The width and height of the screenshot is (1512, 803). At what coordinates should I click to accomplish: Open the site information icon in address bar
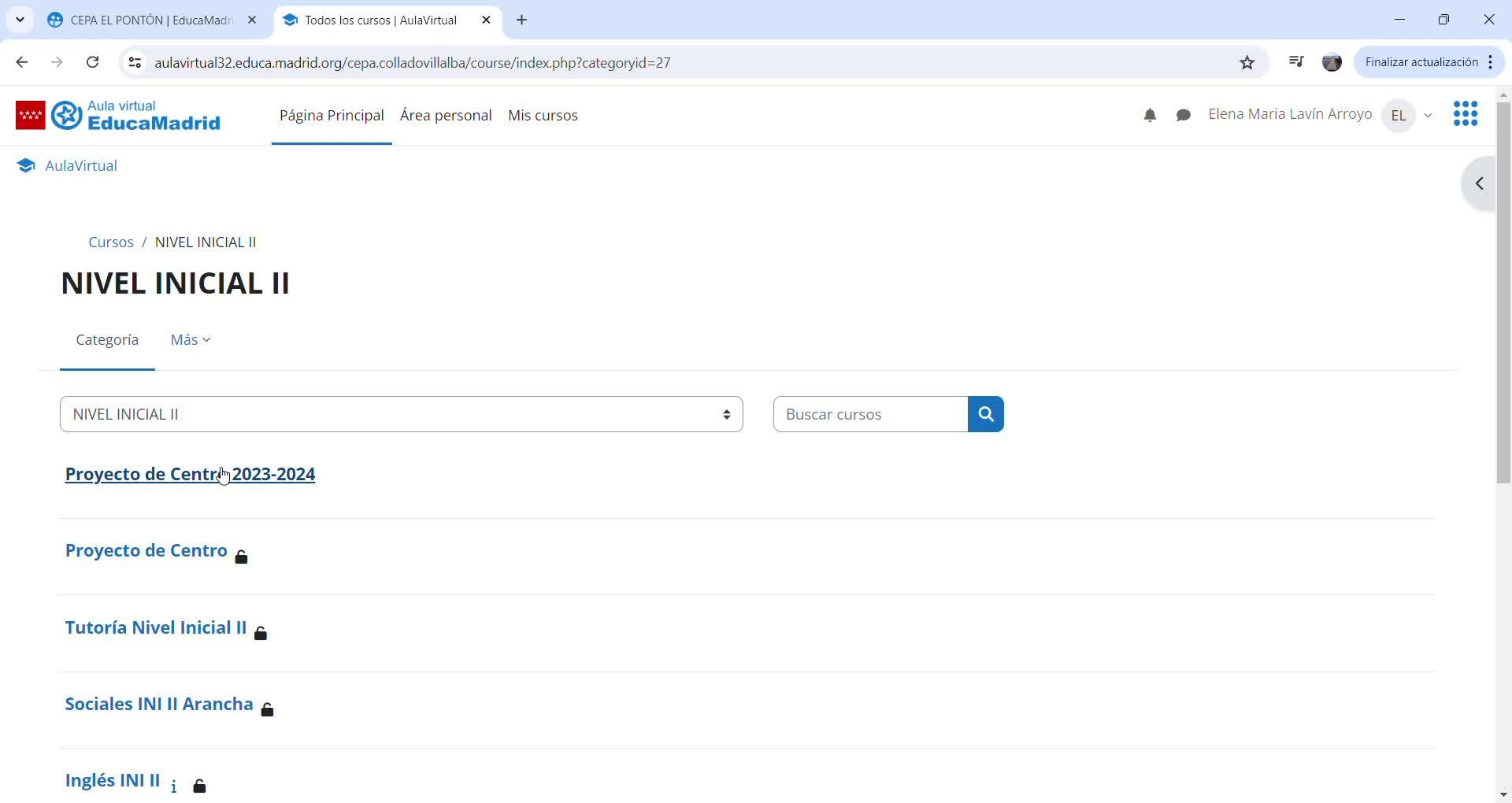point(135,62)
